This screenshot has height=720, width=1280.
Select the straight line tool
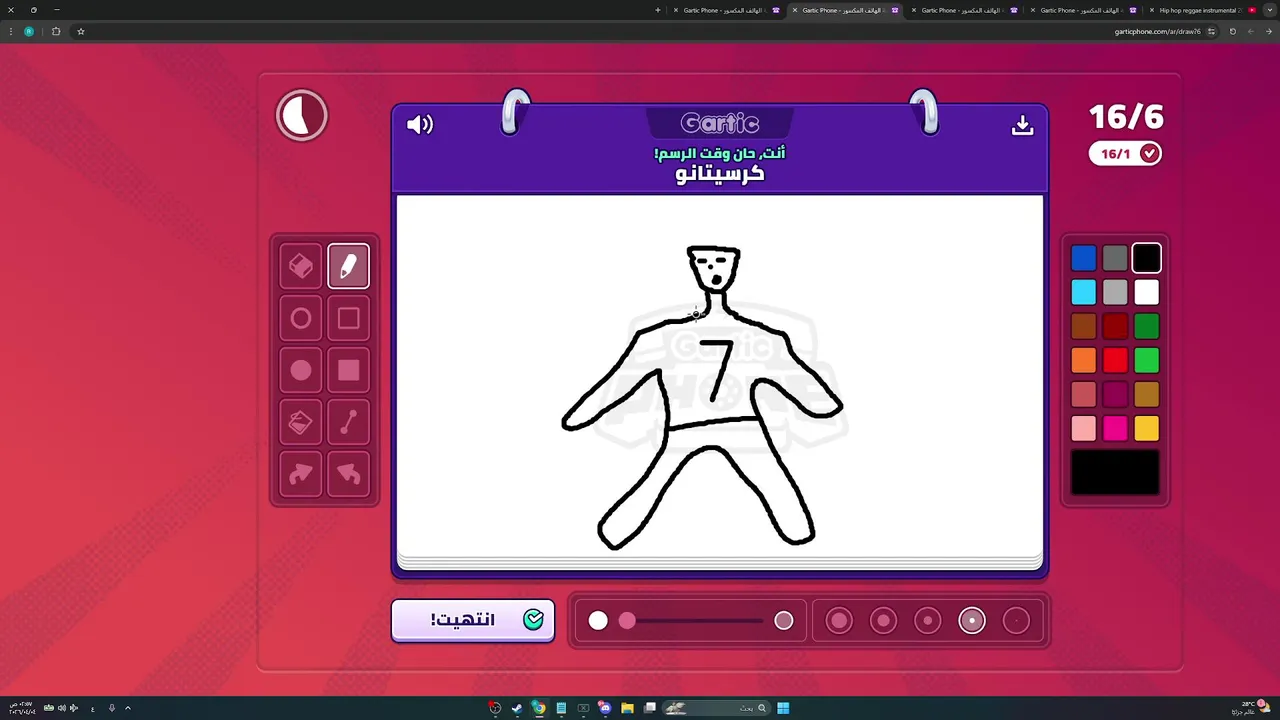(x=348, y=422)
